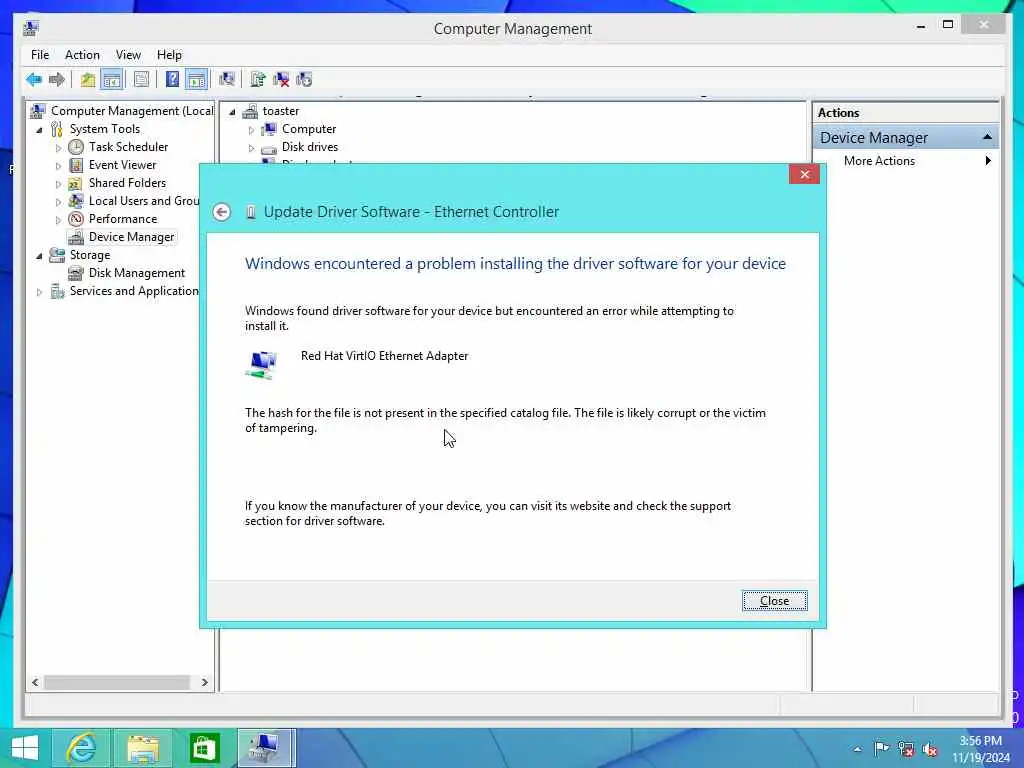This screenshot has height=768, width=1024.
Task: Collapse the toaster device tree root
Action: pyautogui.click(x=232, y=112)
